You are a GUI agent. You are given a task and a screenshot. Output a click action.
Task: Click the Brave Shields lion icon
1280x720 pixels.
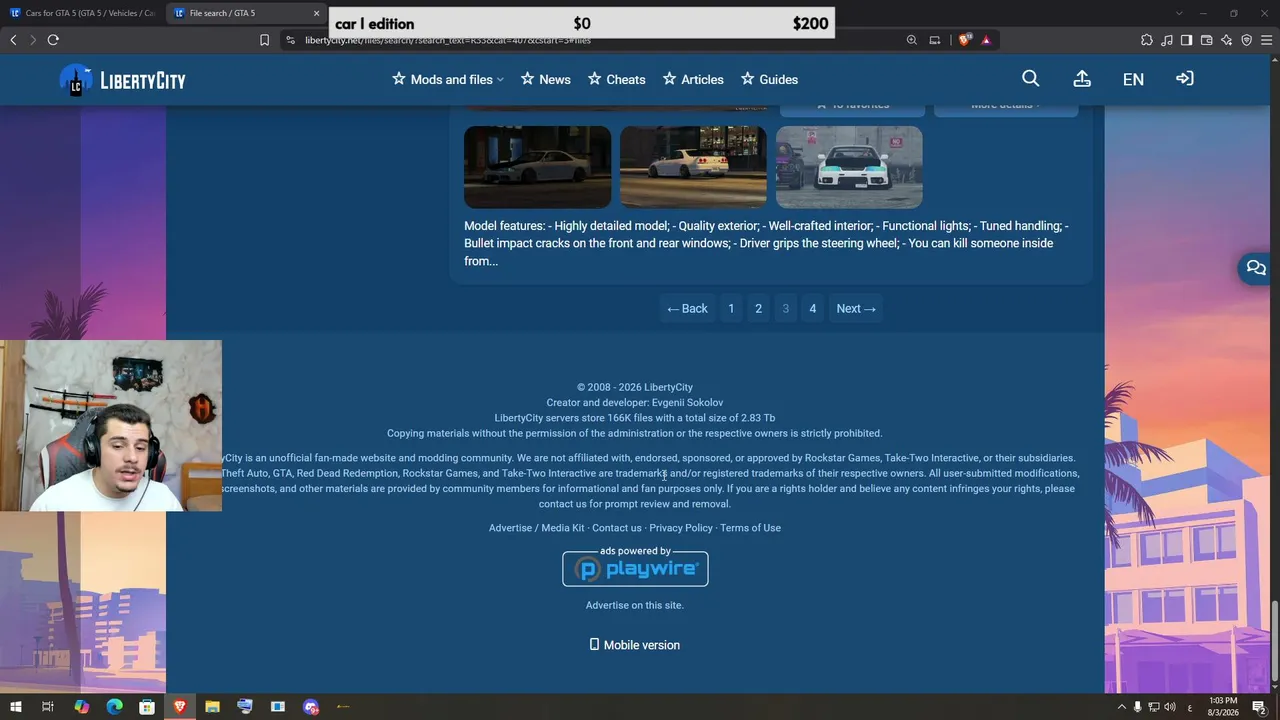[965, 40]
